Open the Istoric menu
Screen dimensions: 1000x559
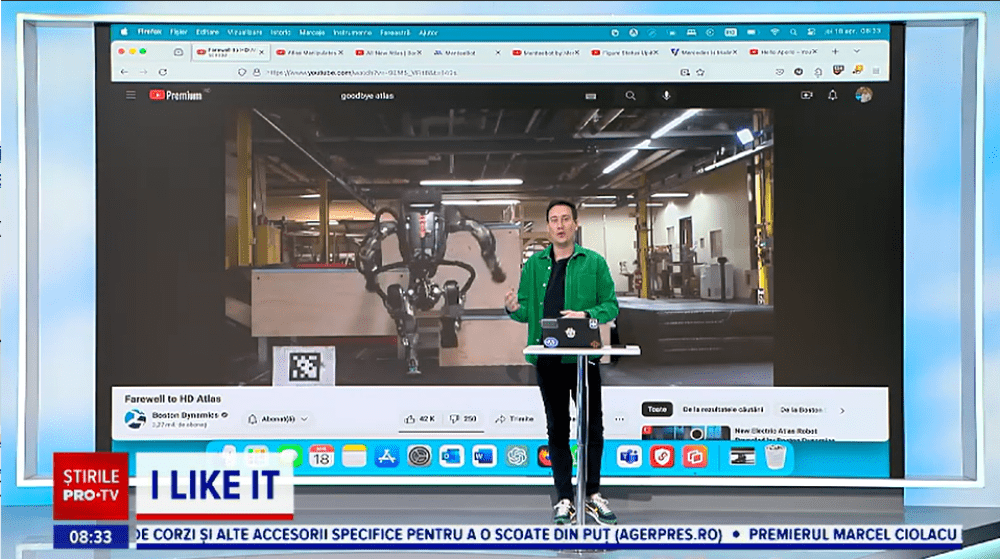[281, 32]
